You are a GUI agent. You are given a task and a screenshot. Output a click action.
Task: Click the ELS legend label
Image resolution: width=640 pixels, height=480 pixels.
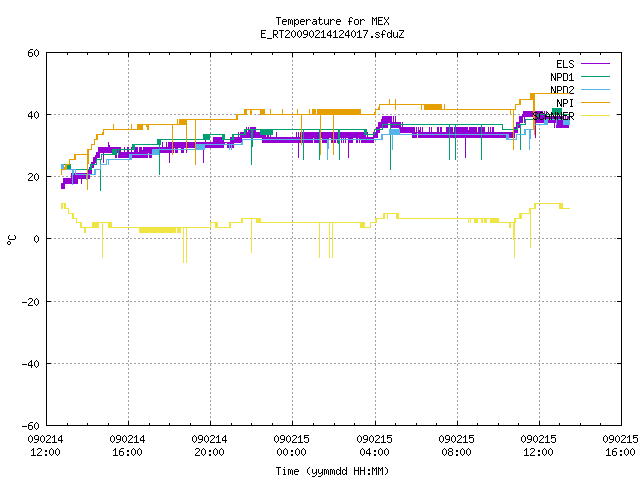pos(565,64)
